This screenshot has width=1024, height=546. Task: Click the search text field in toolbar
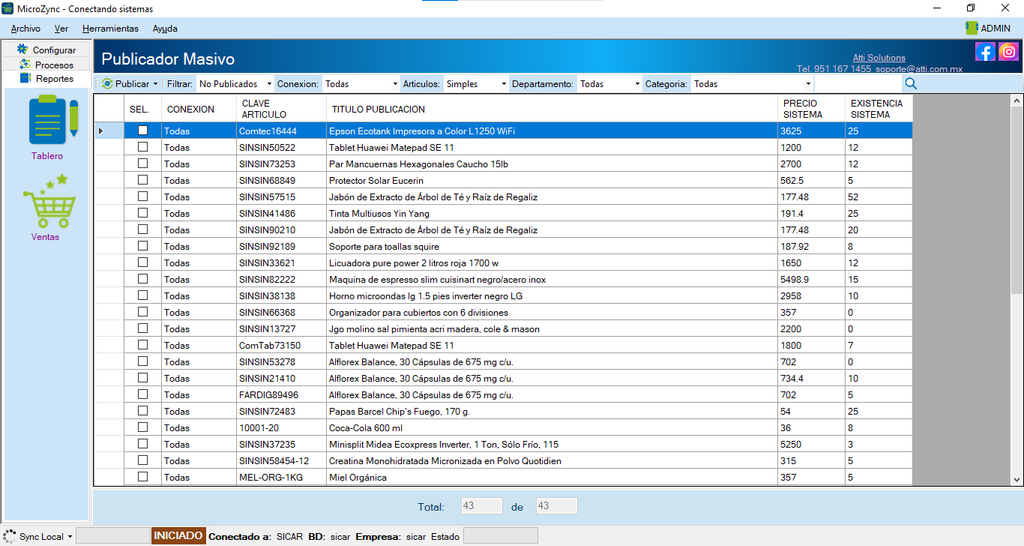pyautogui.click(x=859, y=84)
